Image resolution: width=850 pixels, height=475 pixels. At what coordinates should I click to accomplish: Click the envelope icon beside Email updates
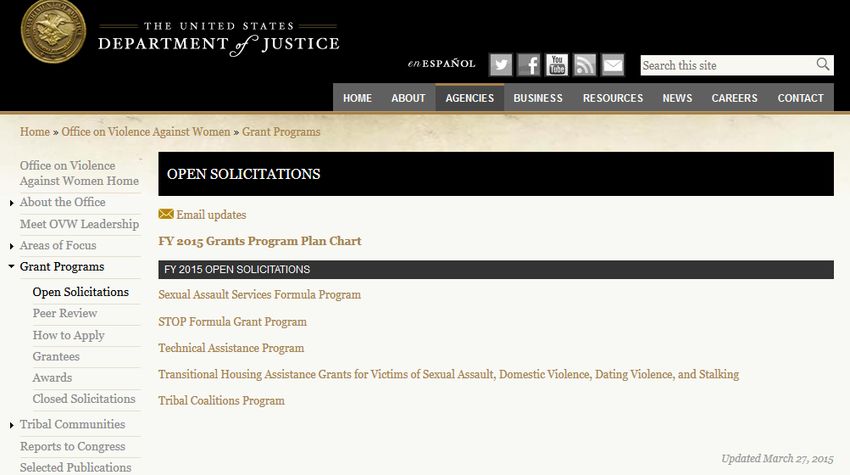pos(166,214)
